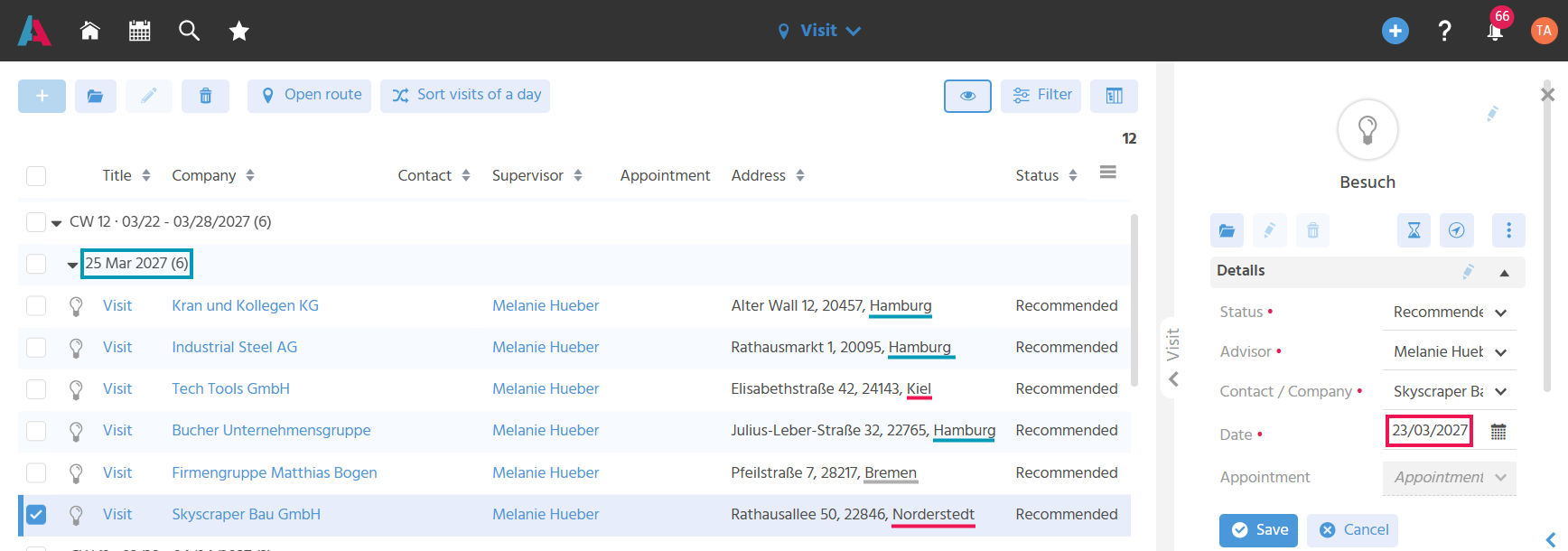Viewport: 1568px width, 551px height.
Task: Open record with detail panel folder button
Action: [x=1227, y=230]
